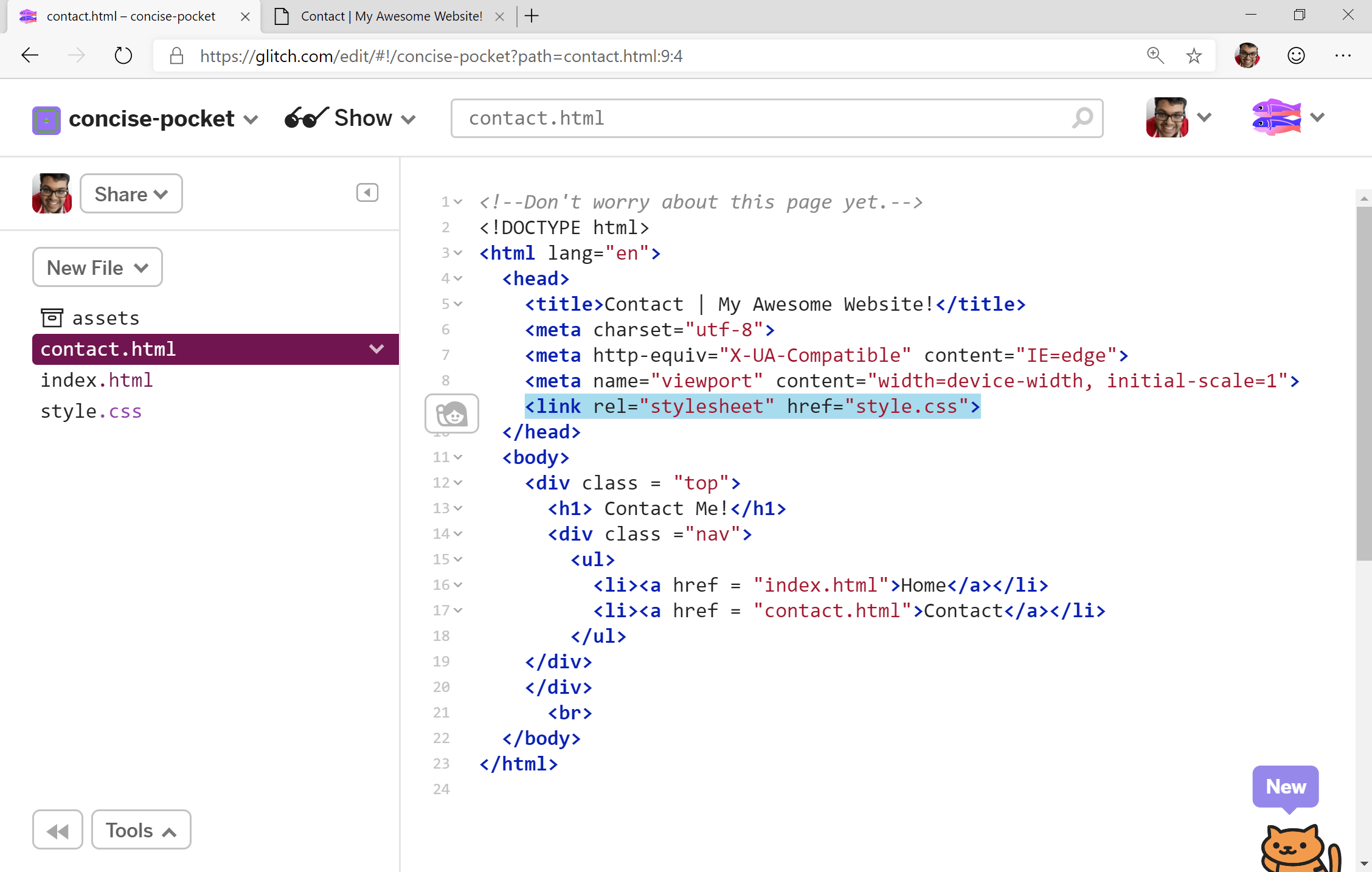Close the Contact | My Awesome Website tab
This screenshot has height=872, width=1372.
coord(499,17)
